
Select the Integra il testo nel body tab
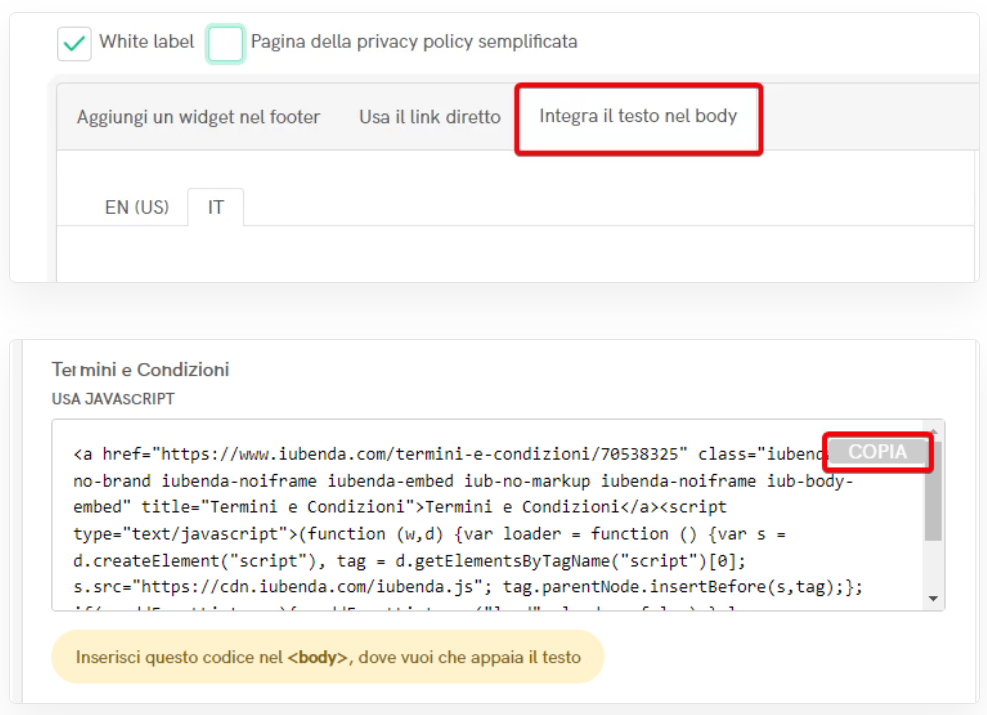(638, 117)
